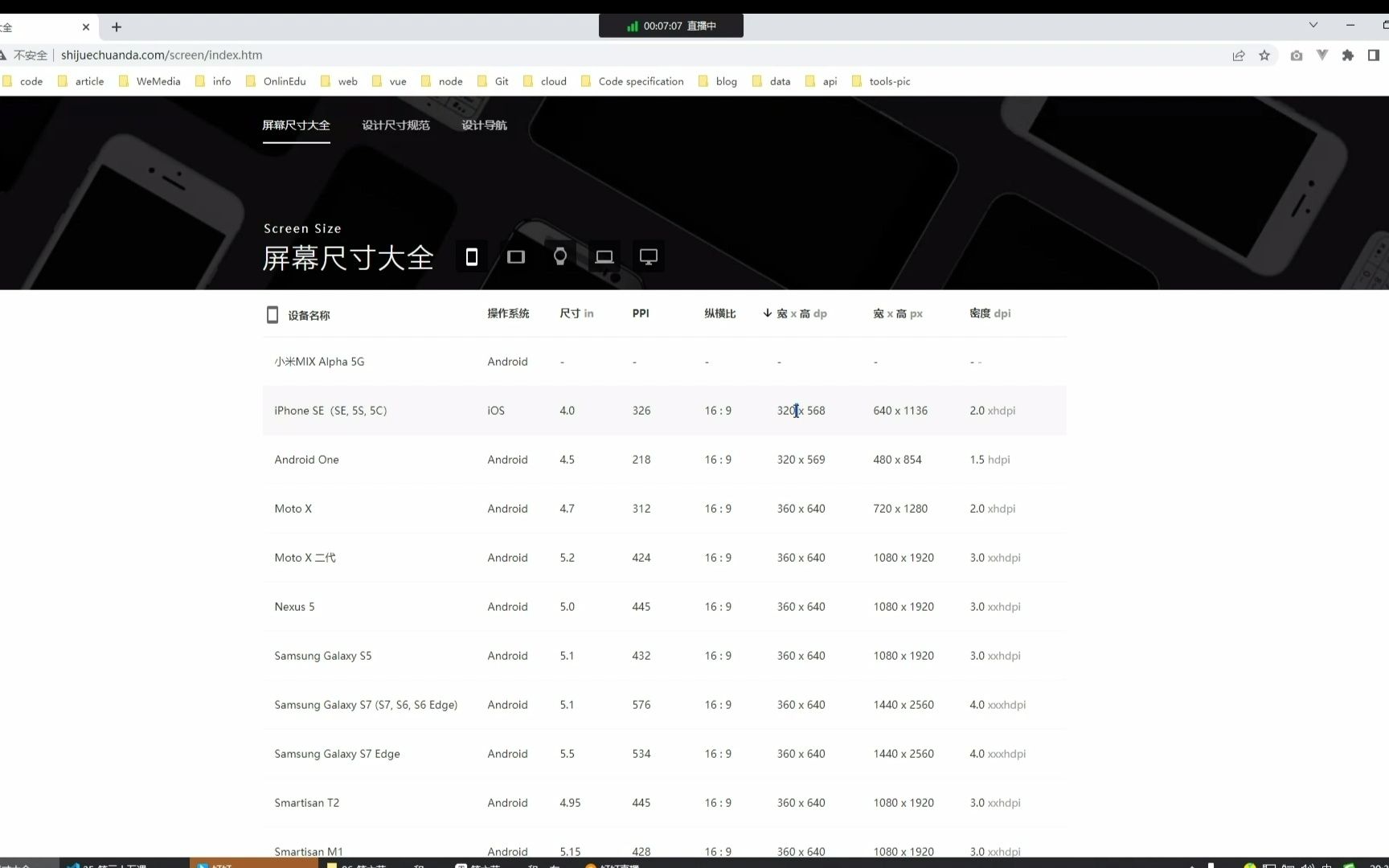Select the laptop device category icon
The width and height of the screenshot is (1389, 868).
pyautogui.click(x=604, y=256)
